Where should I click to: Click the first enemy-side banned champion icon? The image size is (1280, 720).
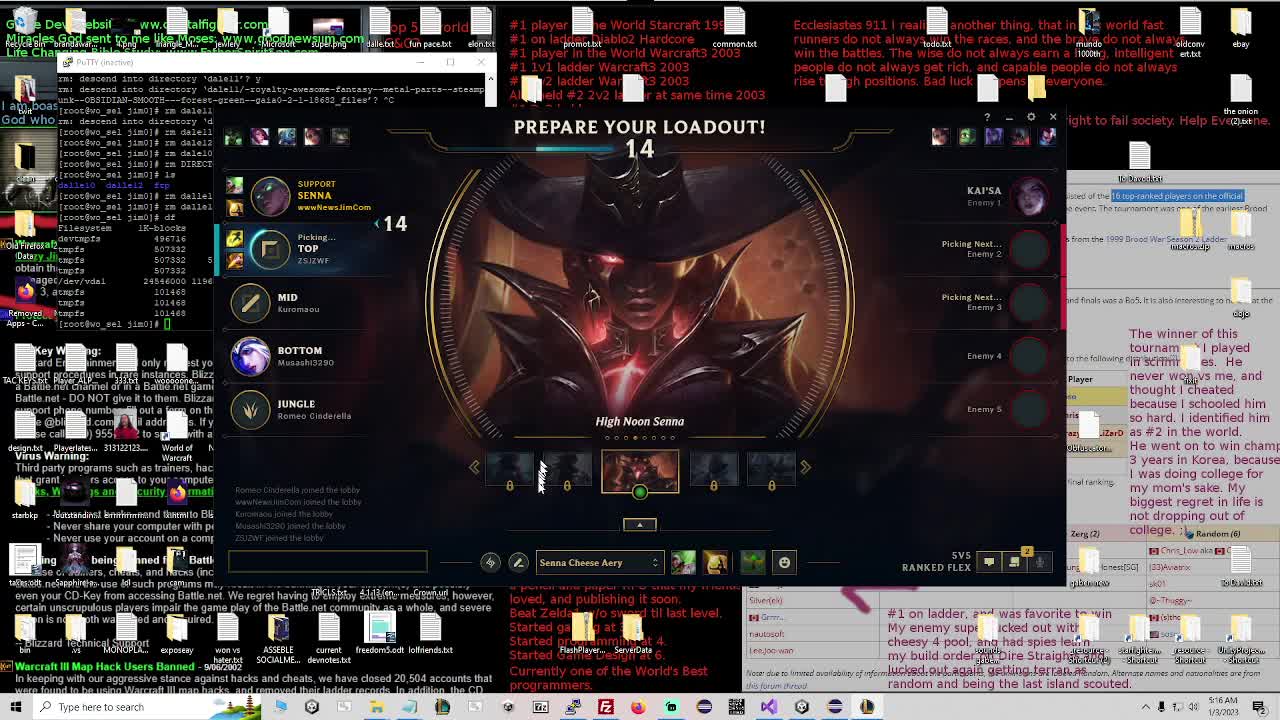point(940,137)
